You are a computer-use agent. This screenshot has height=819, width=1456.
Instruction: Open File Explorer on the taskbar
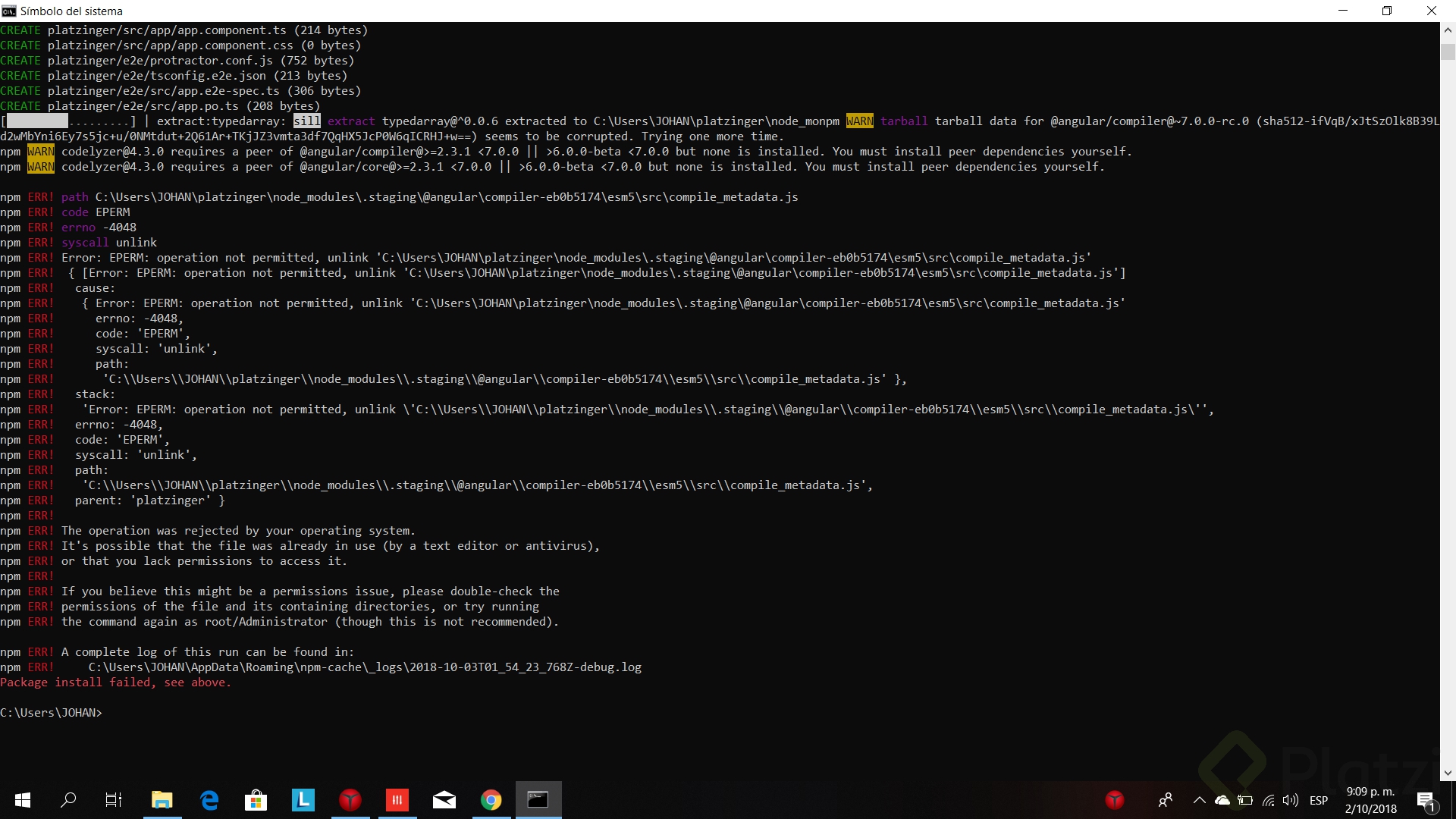tap(162, 800)
